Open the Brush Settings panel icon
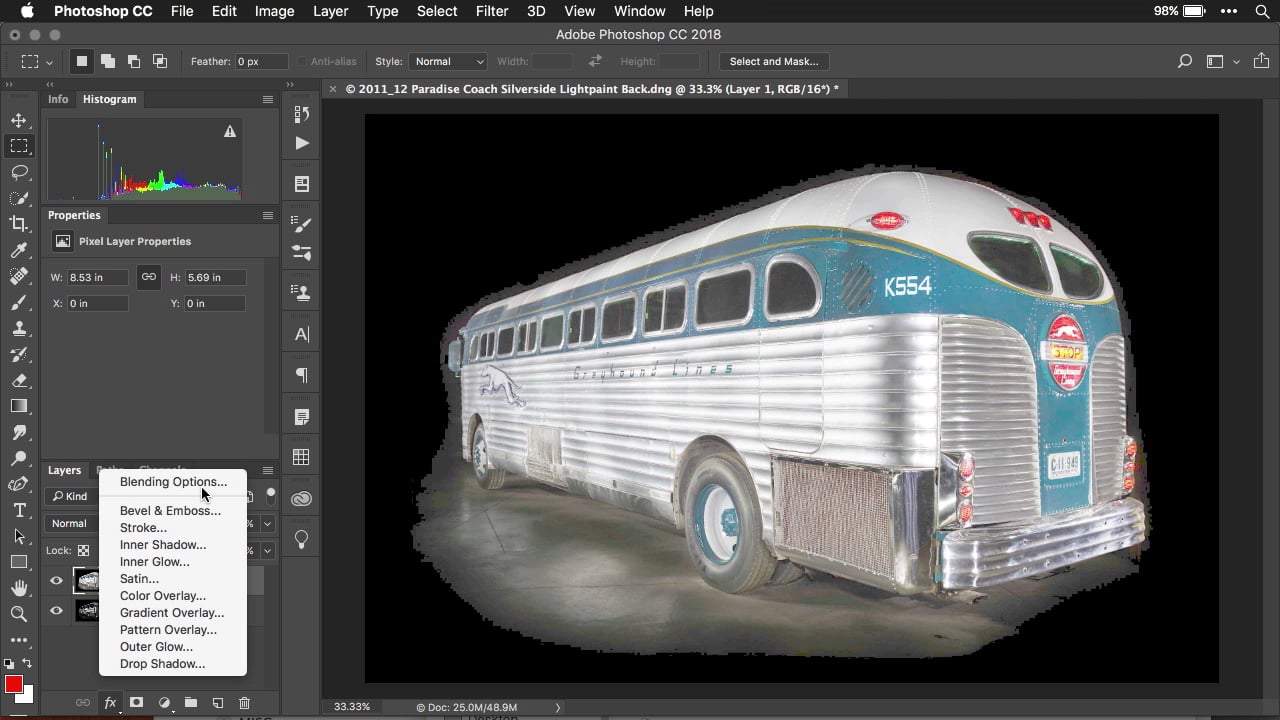The width and height of the screenshot is (1280, 720). click(301, 224)
